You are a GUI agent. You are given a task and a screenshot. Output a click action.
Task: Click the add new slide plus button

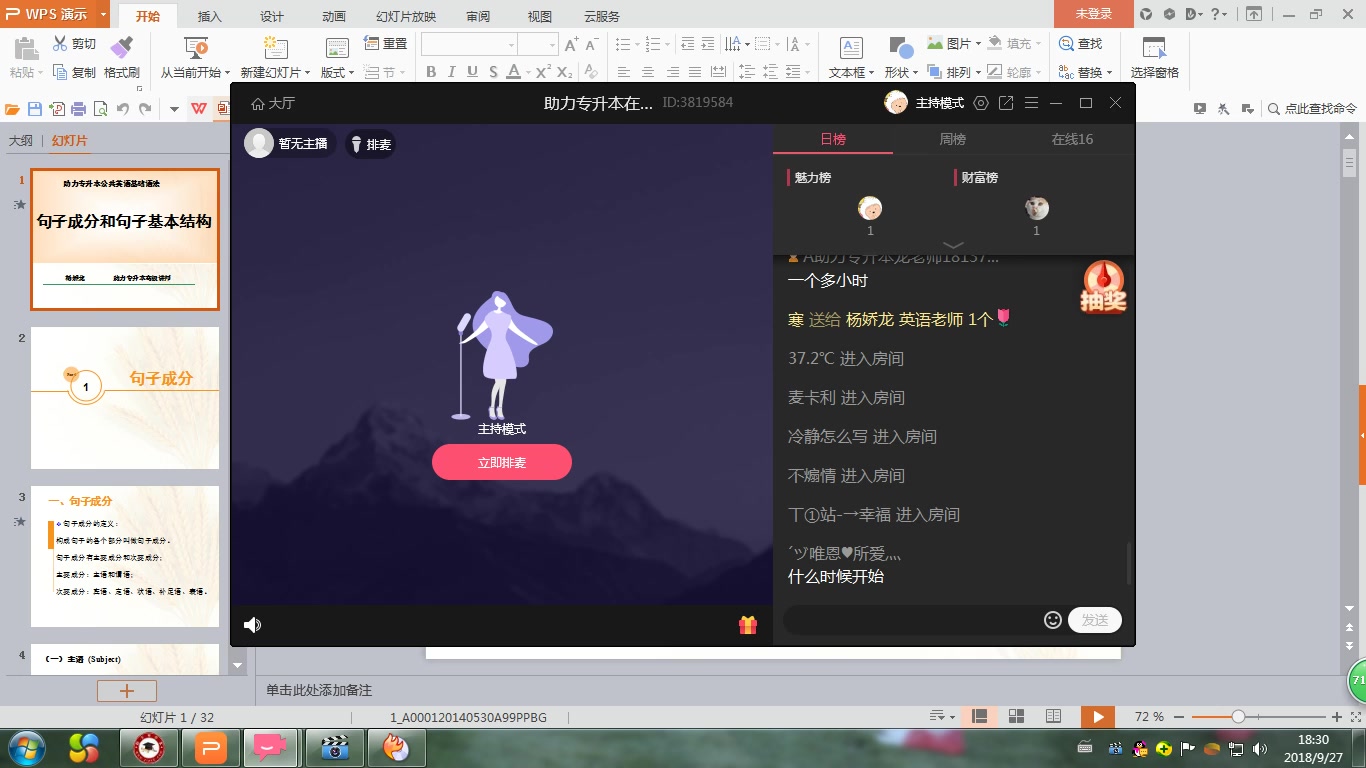pyautogui.click(x=127, y=691)
